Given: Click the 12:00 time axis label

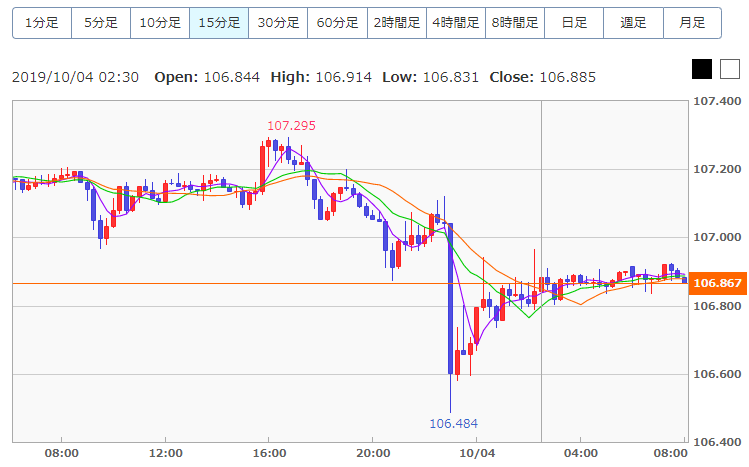Looking at the screenshot, I should (x=165, y=453).
